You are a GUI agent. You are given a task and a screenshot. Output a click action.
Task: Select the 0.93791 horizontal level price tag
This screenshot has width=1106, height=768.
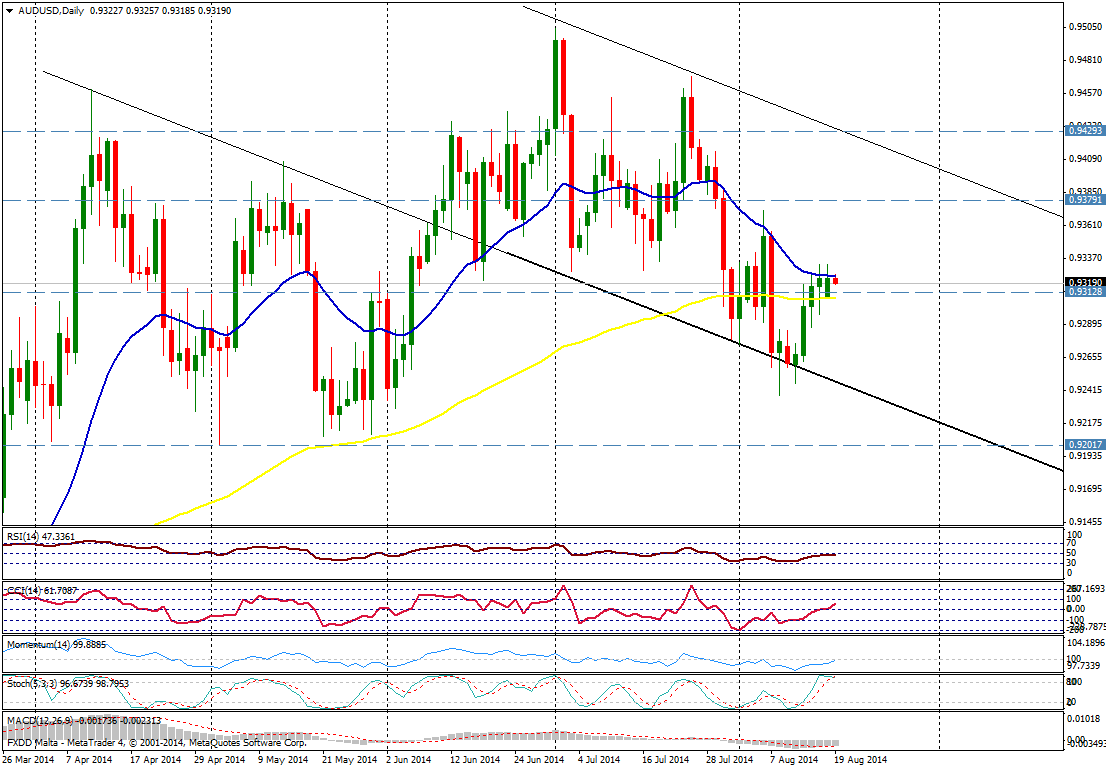click(x=1085, y=200)
